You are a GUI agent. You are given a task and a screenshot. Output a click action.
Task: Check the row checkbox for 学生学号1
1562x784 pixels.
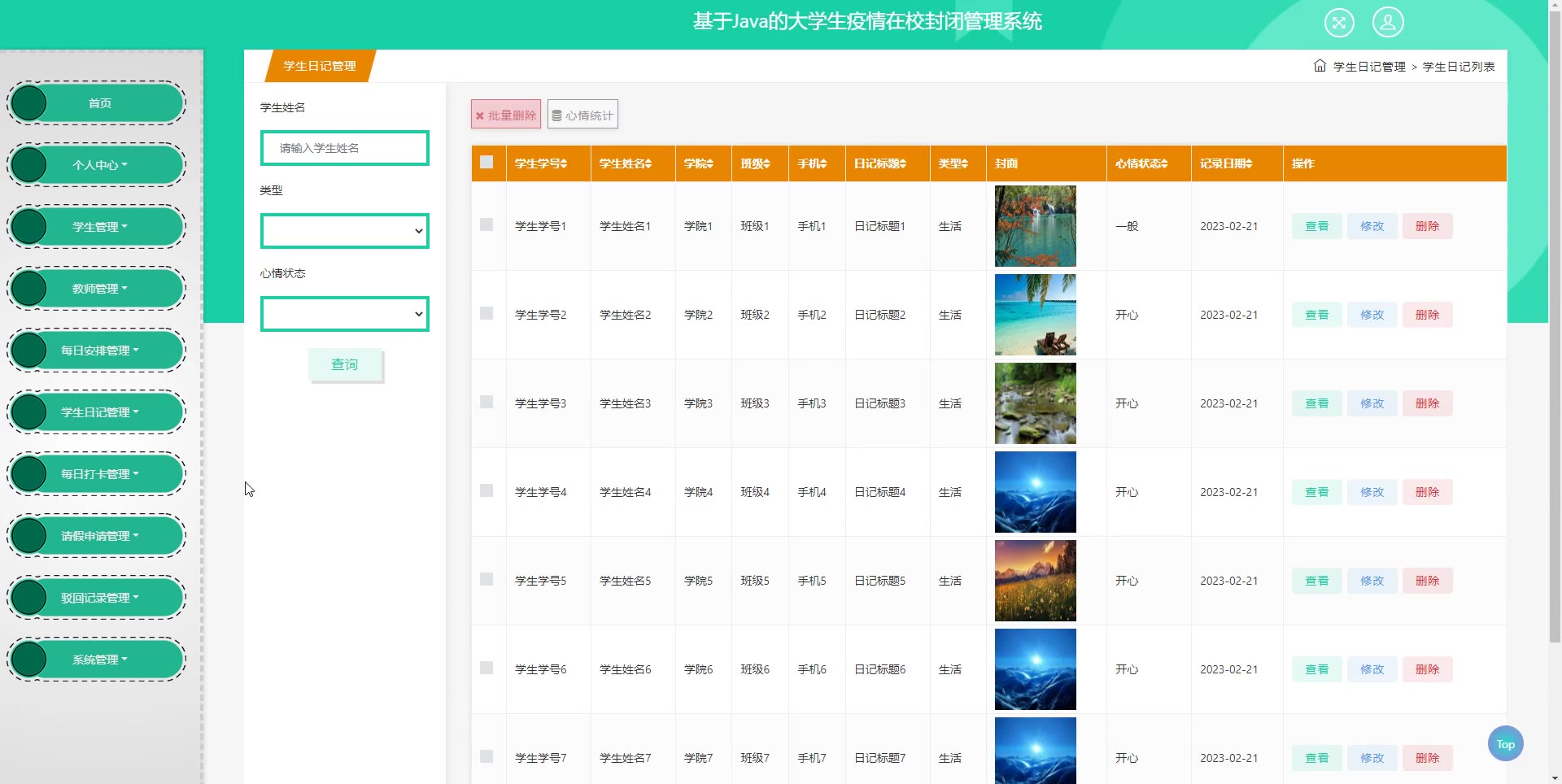pos(486,224)
